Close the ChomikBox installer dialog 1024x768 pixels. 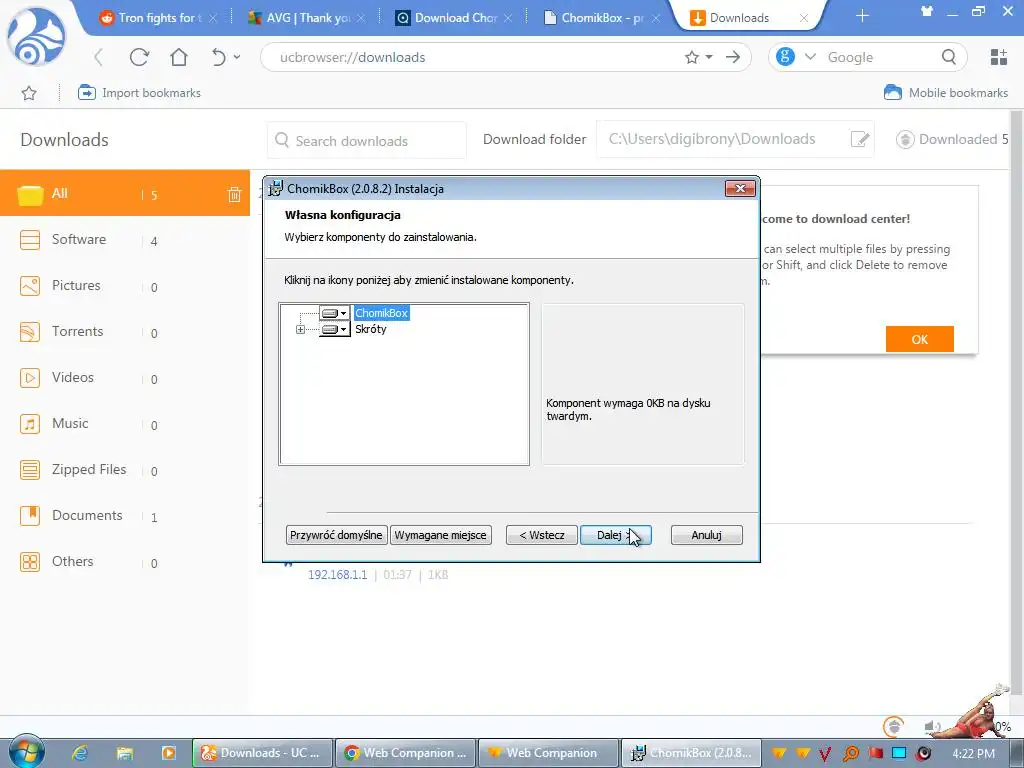[x=740, y=189]
